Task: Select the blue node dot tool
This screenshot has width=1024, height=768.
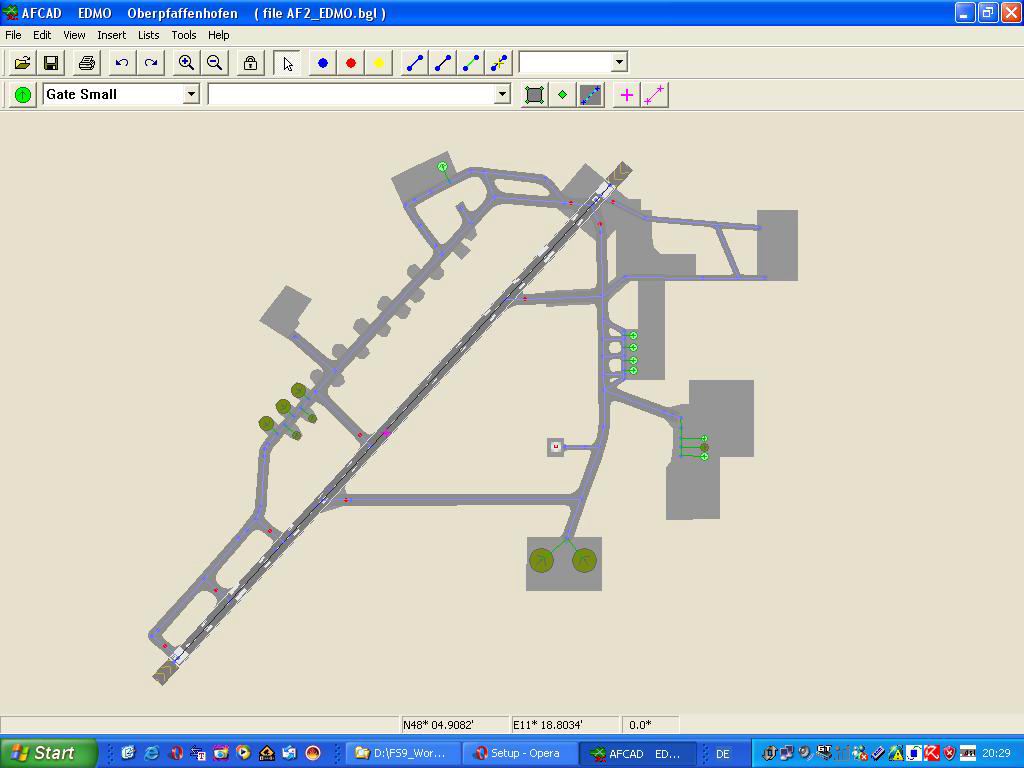Action: (x=322, y=63)
